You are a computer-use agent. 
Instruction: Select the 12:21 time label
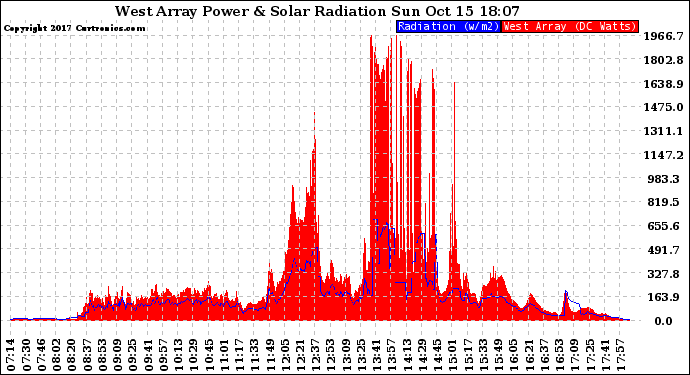pos(301,355)
